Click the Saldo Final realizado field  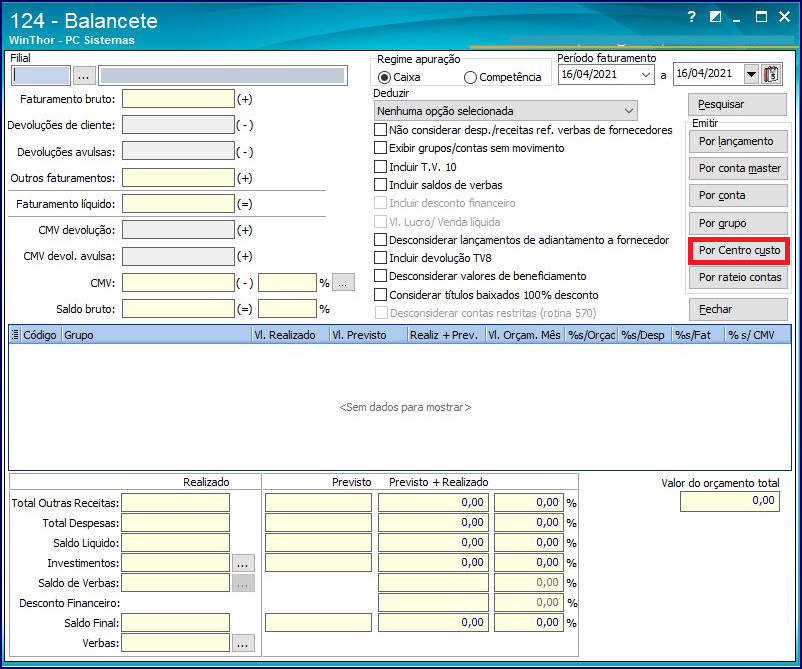pyautogui.click(x=175, y=622)
